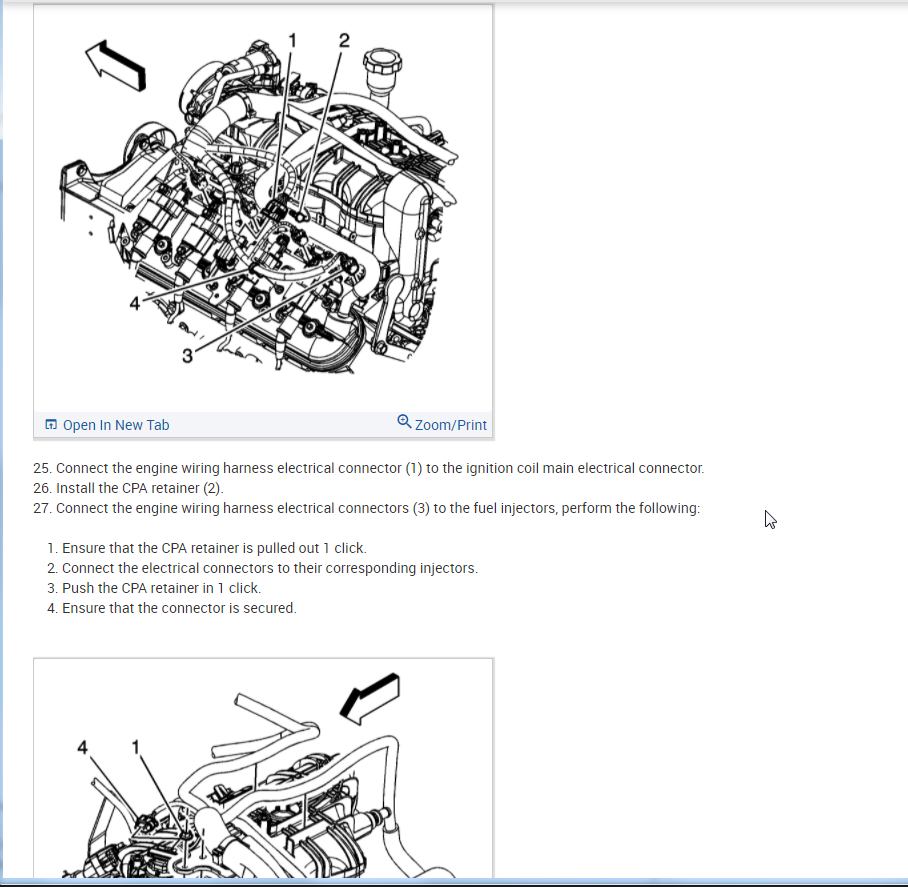Screen dimensions: 908x887
Task: Click step 25 about the ignition coil connector
Action: [369, 468]
